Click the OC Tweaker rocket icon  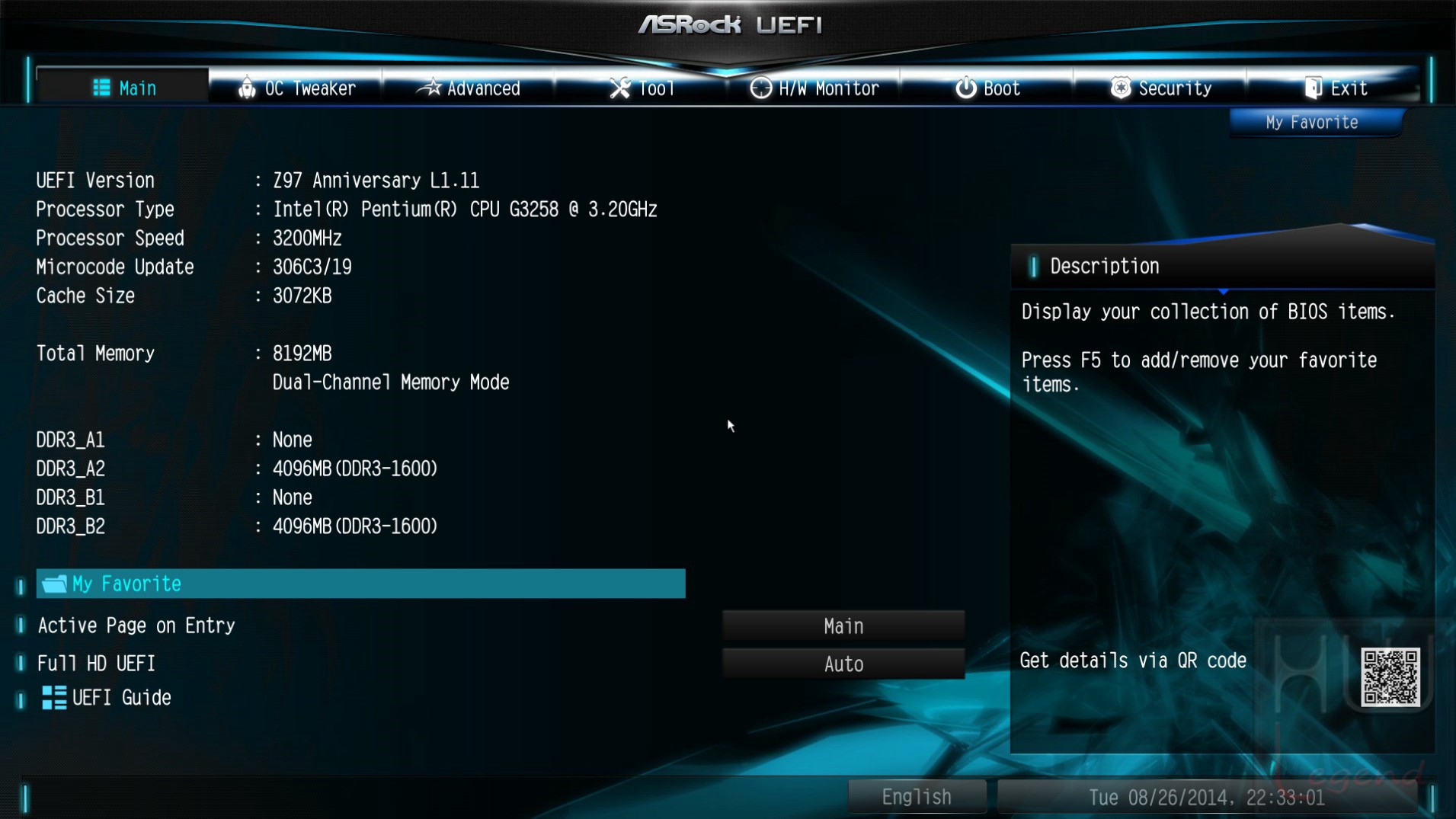246,88
